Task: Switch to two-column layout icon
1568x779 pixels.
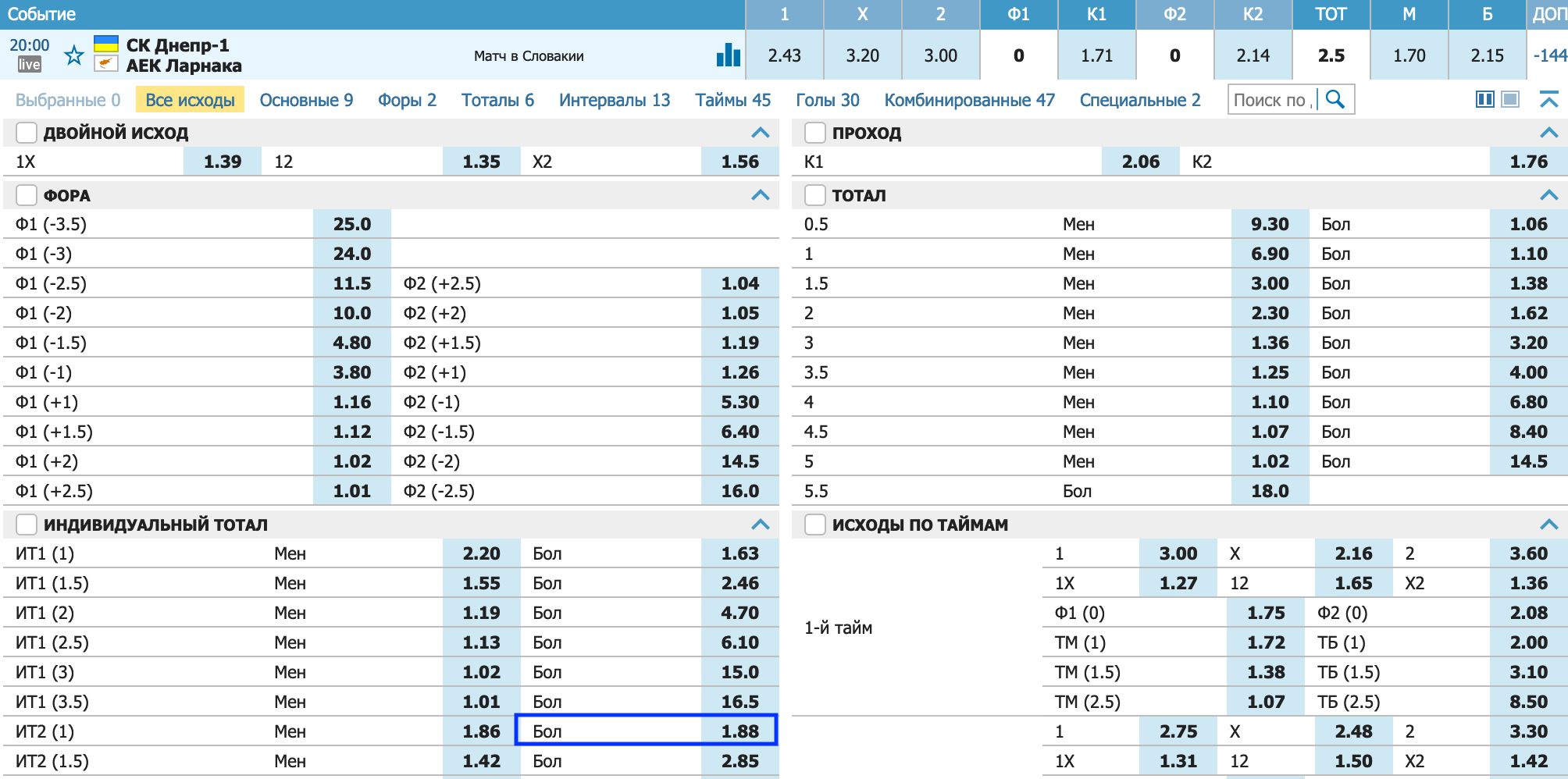Action: (1484, 99)
